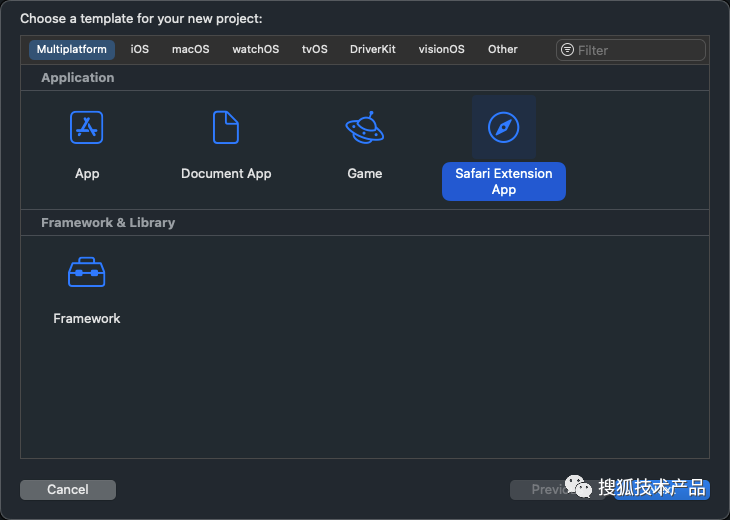Pick the Game template UFO icon

[x=365, y=127]
